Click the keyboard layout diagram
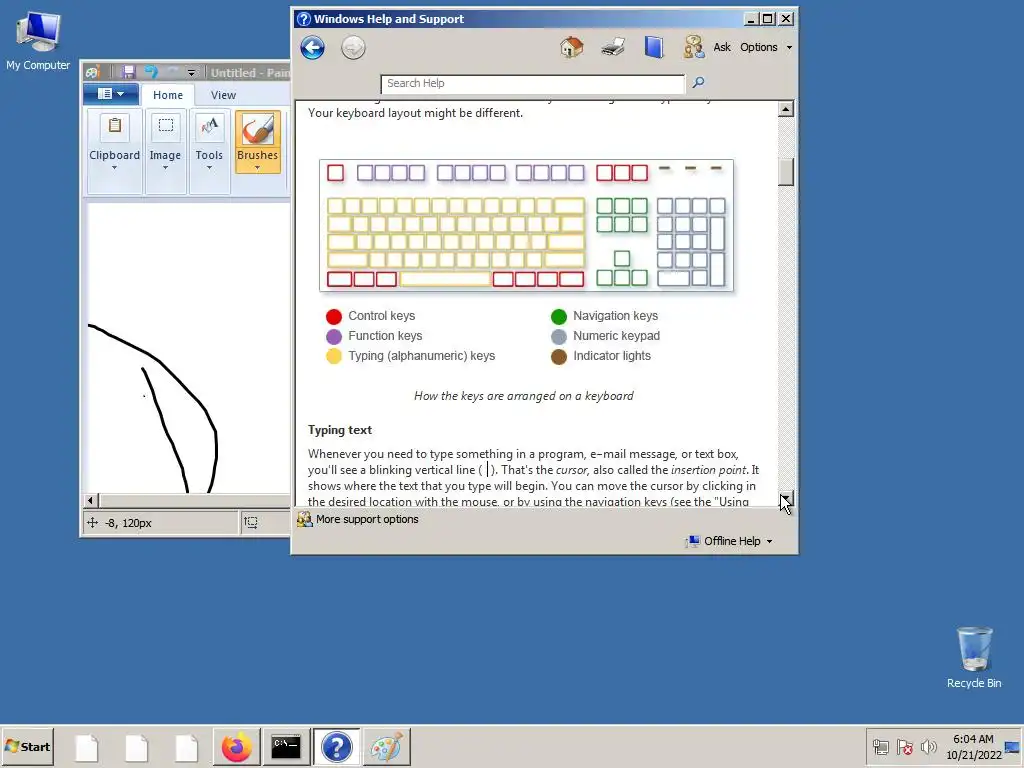Image resolution: width=1024 pixels, height=768 pixels. click(x=526, y=225)
